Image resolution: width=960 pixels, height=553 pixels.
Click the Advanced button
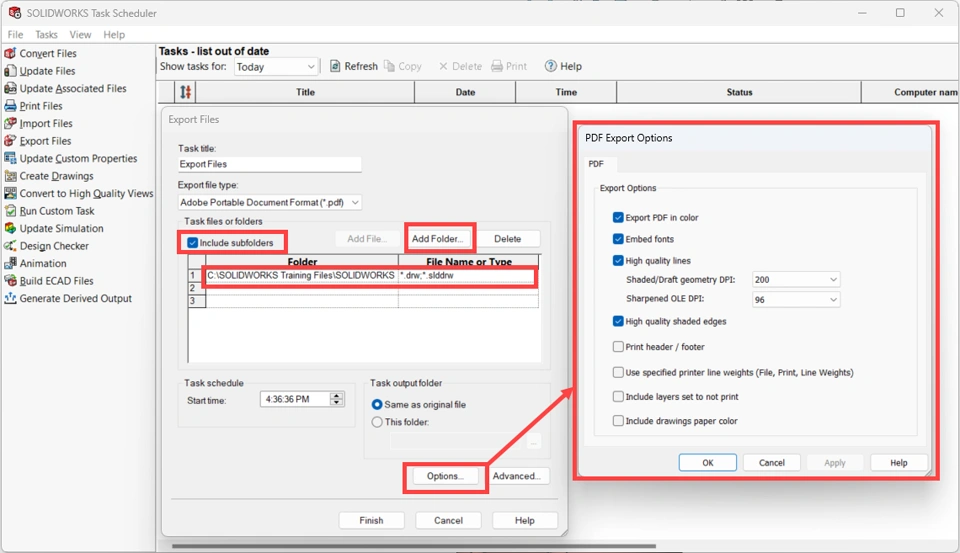516,476
